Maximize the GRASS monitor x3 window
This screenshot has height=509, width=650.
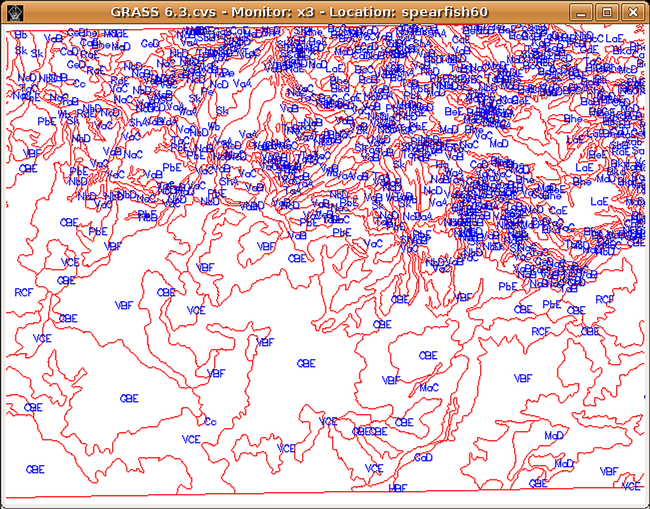pyautogui.click(x=607, y=12)
